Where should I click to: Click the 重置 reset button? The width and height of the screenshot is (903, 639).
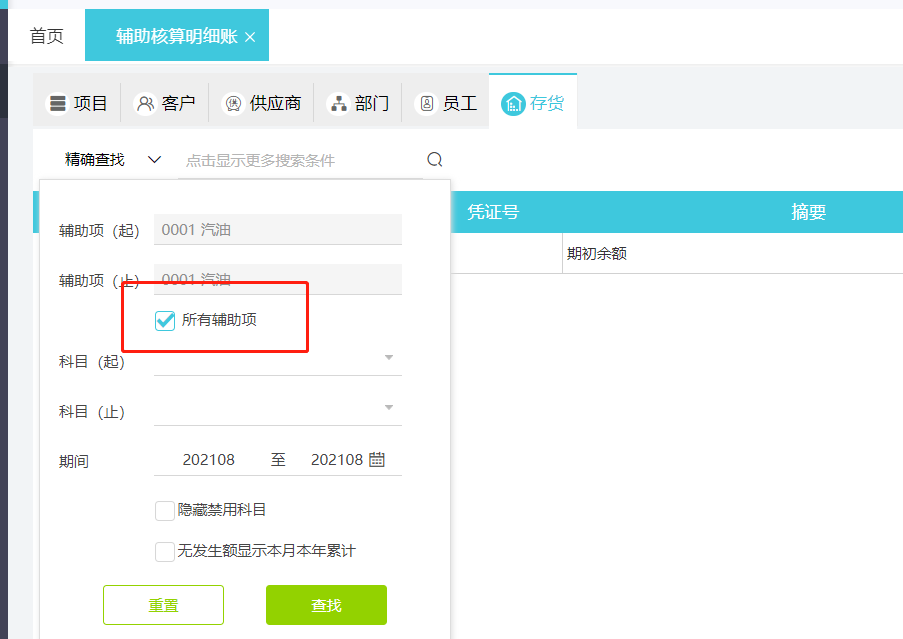click(164, 605)
